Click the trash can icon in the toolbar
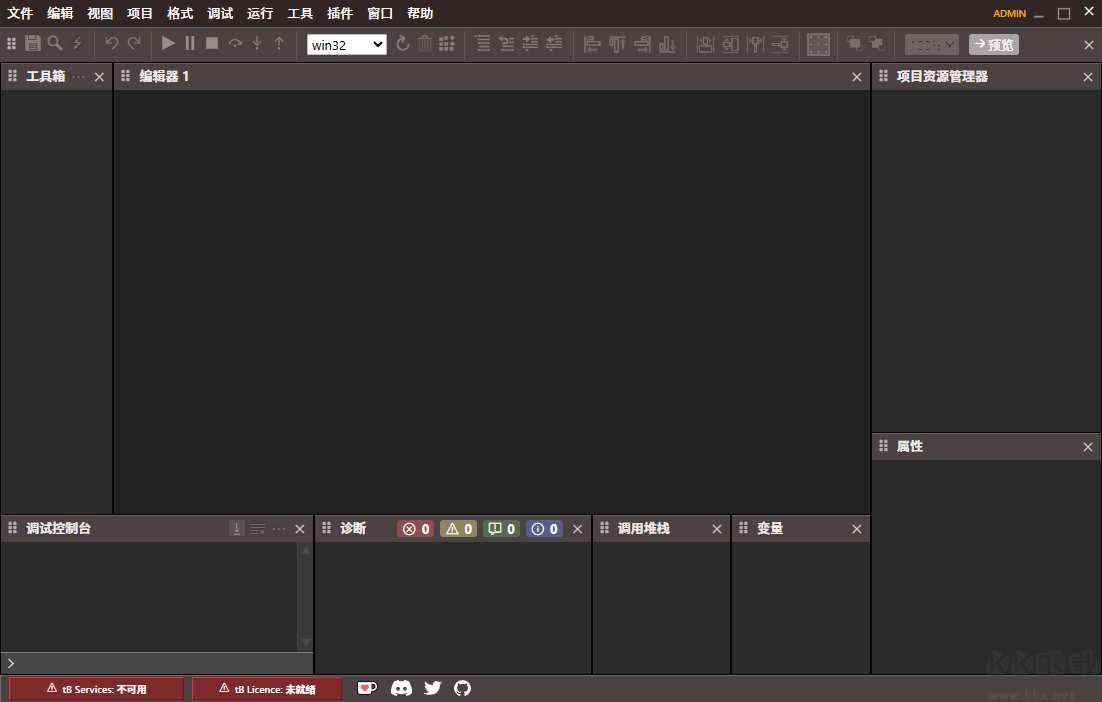 point(425,43)
